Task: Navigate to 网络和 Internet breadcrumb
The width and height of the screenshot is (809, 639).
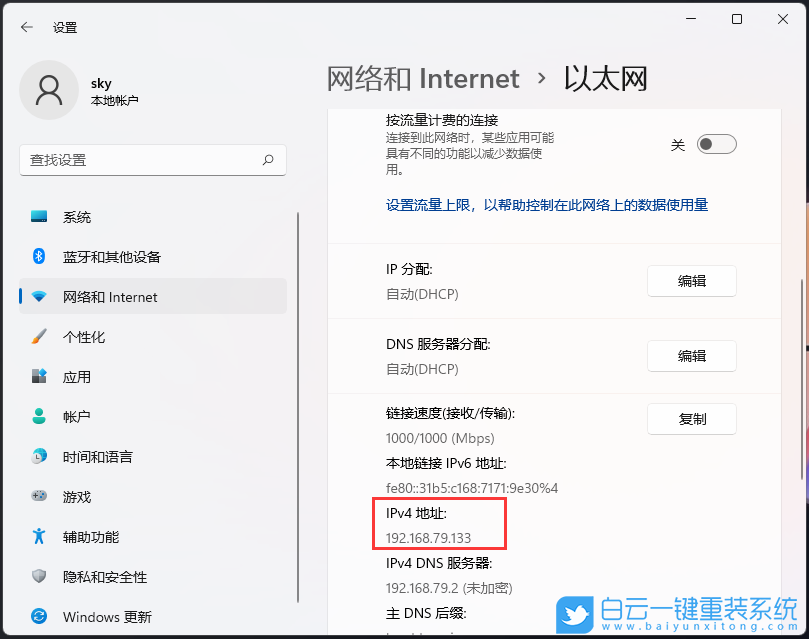Action: click(421, 78)
